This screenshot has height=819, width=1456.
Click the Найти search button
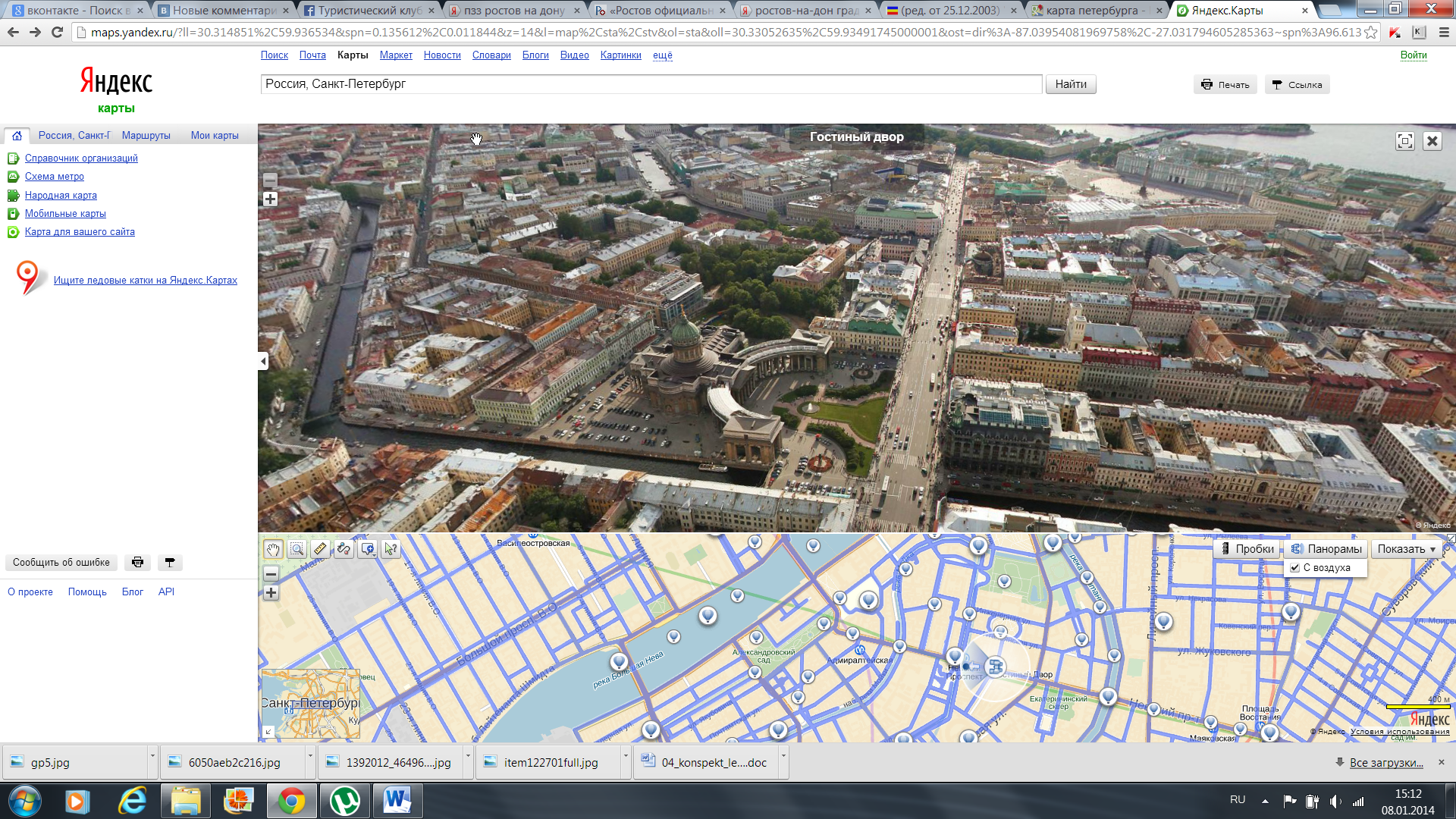click(1071, 84)
